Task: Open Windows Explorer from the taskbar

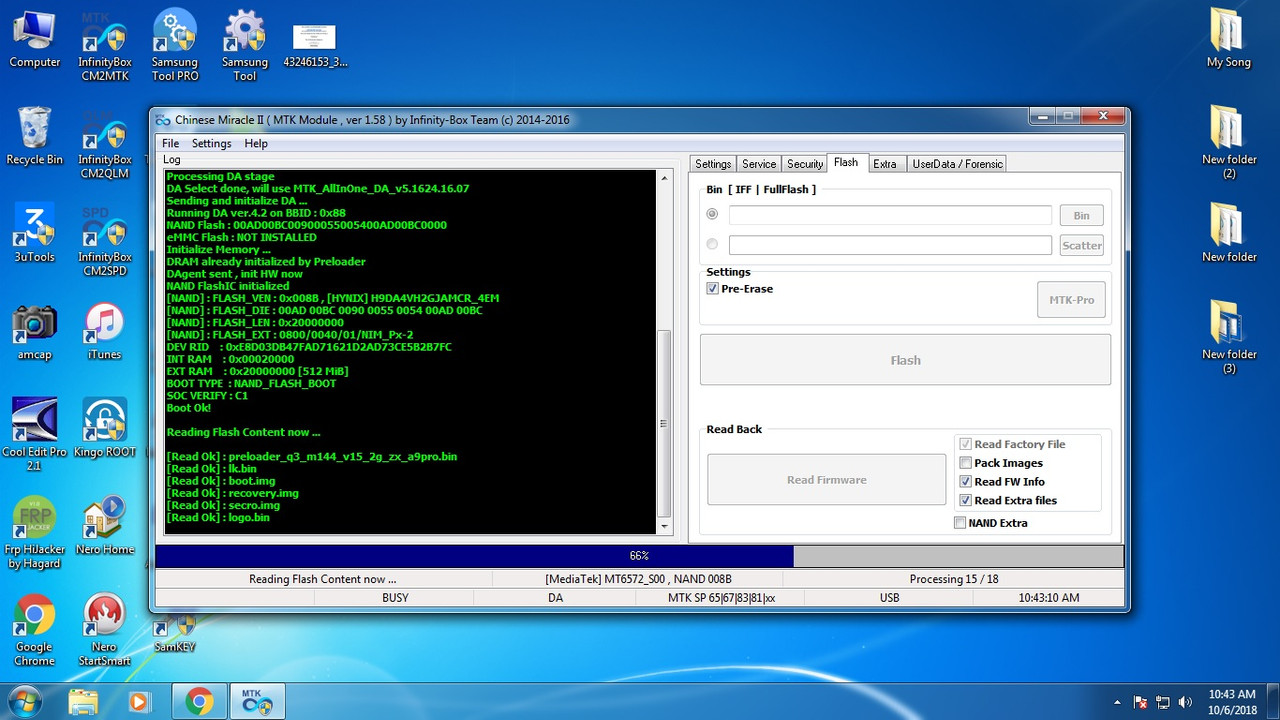Action: (x=83, y=702)
